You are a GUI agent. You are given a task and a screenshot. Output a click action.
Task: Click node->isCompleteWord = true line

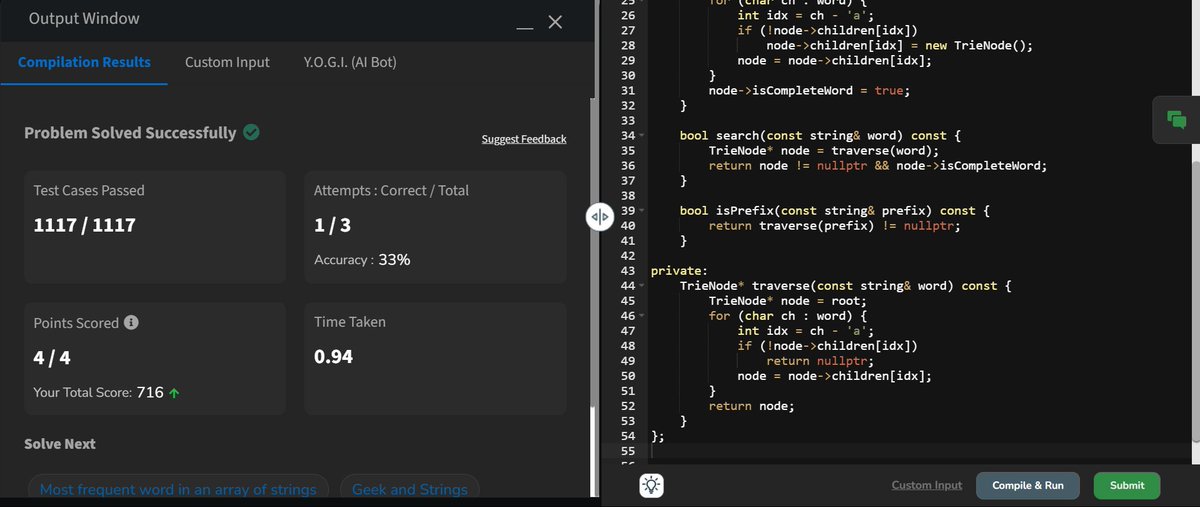pyautogui.click(x=809, y=90)
